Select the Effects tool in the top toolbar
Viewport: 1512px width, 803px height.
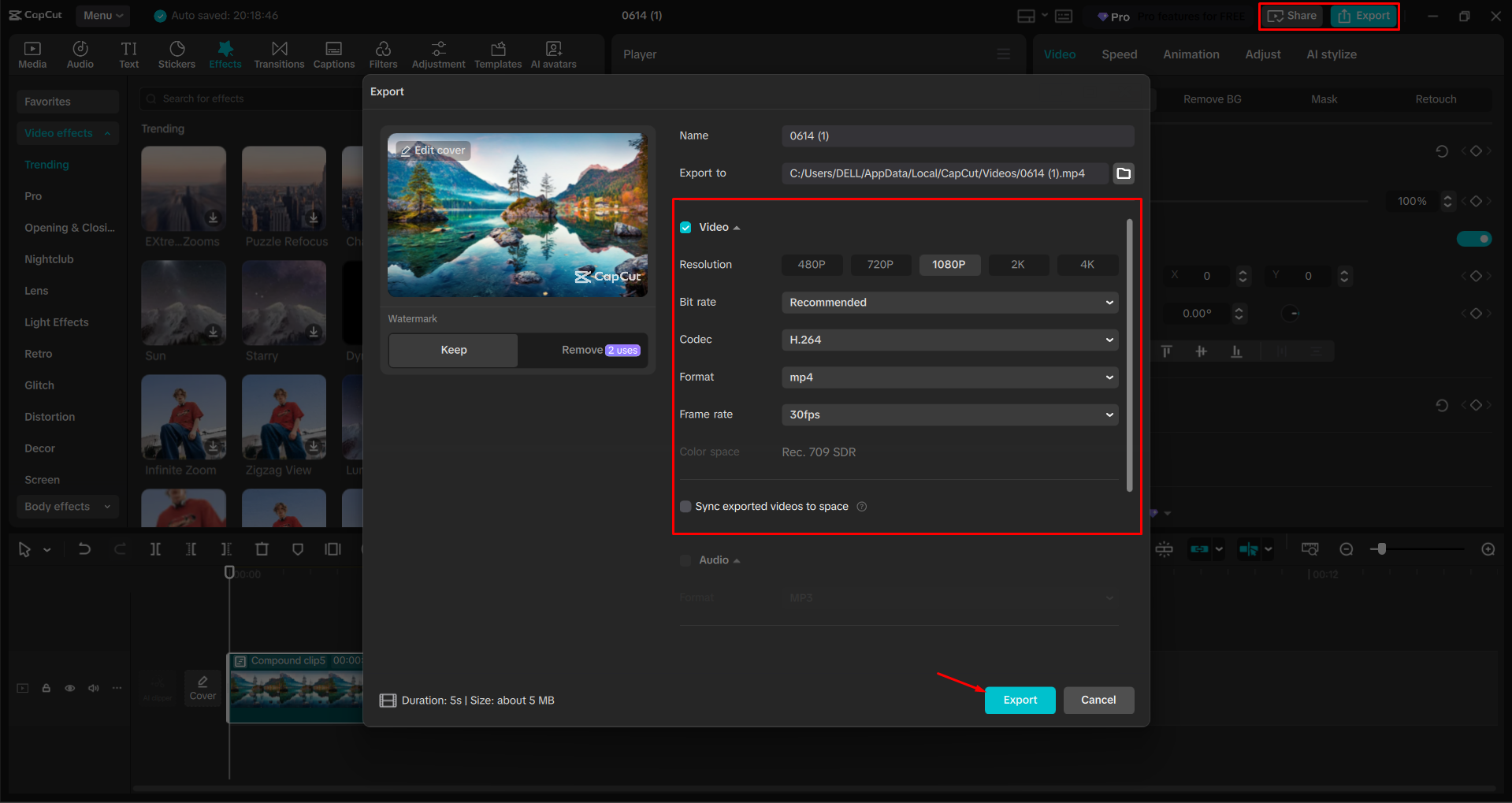click(x=225, y=54)
